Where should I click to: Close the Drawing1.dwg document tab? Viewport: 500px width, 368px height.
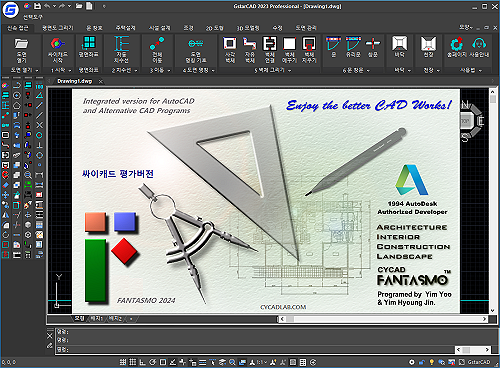click(101, 81)
